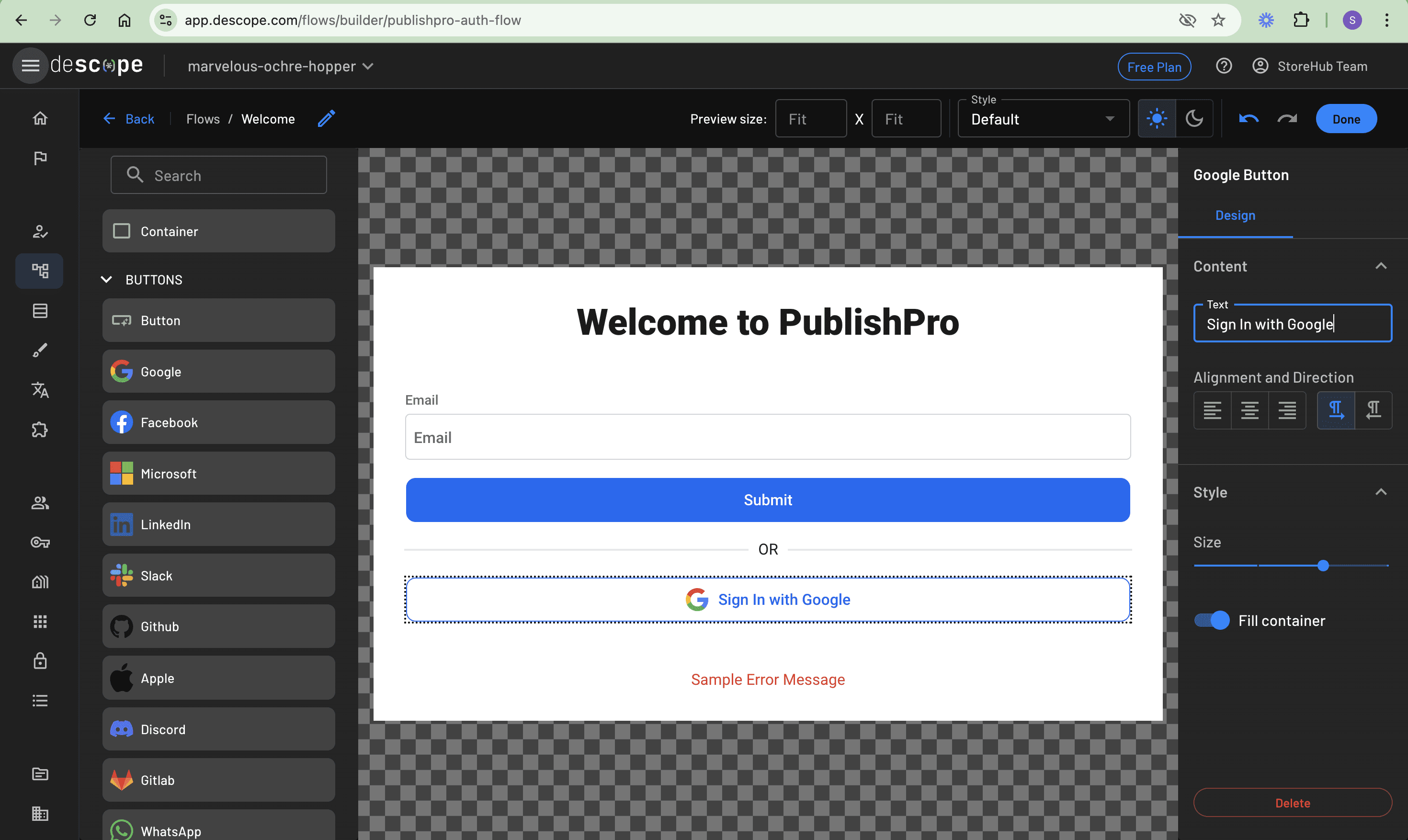Click the pencil edit icon beside Welcome
This screenshot has width=1408, height=840.
327,118
